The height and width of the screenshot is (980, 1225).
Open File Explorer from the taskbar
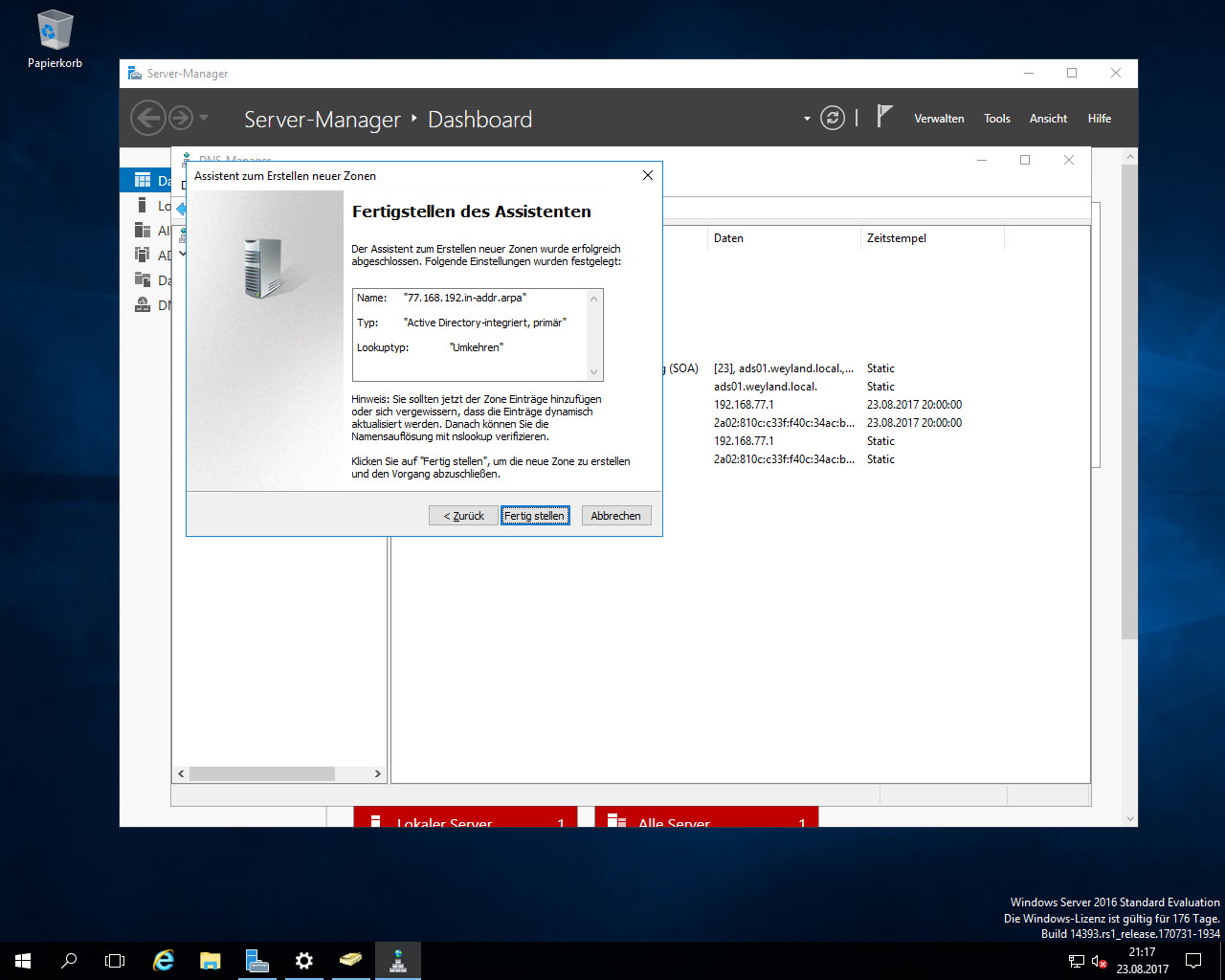point(210,961)
